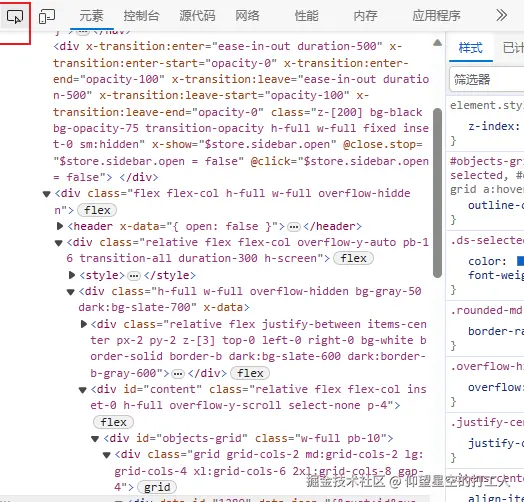Open the 源代码 tab

(197, 16)
